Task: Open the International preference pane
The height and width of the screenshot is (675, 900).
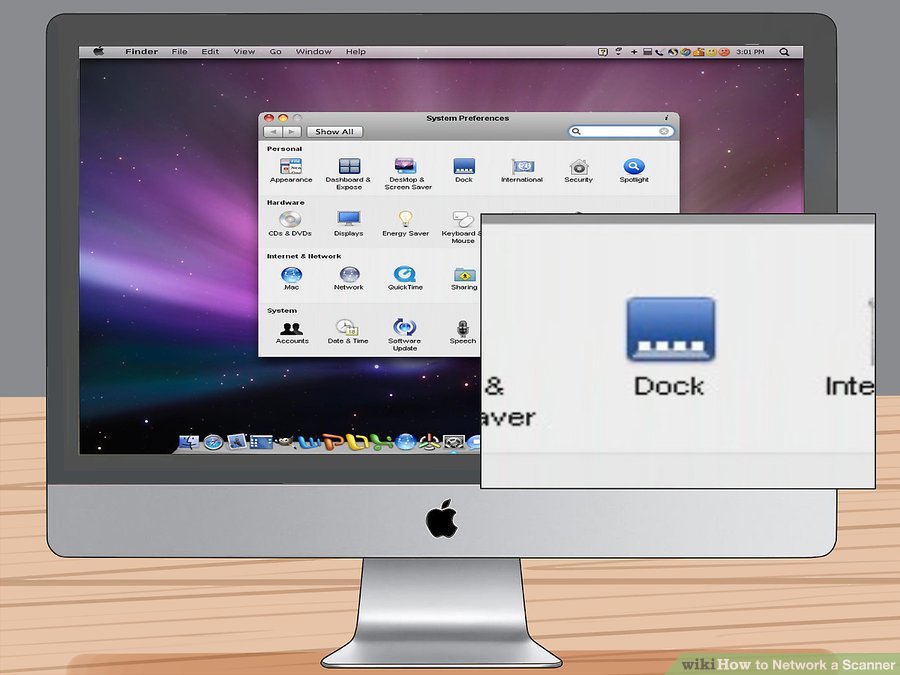Action: tap(522, 170)
